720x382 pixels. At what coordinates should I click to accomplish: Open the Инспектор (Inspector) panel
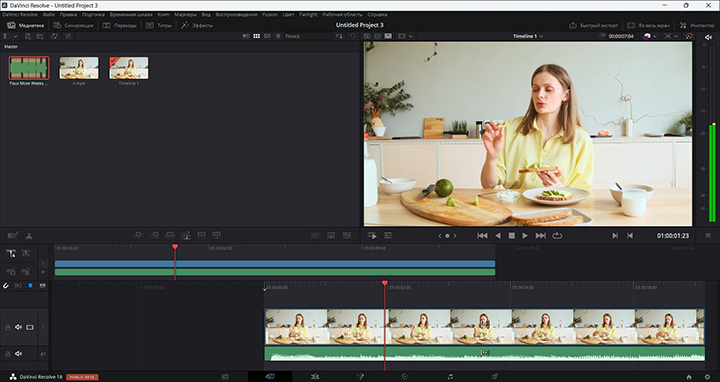(697, 25)
